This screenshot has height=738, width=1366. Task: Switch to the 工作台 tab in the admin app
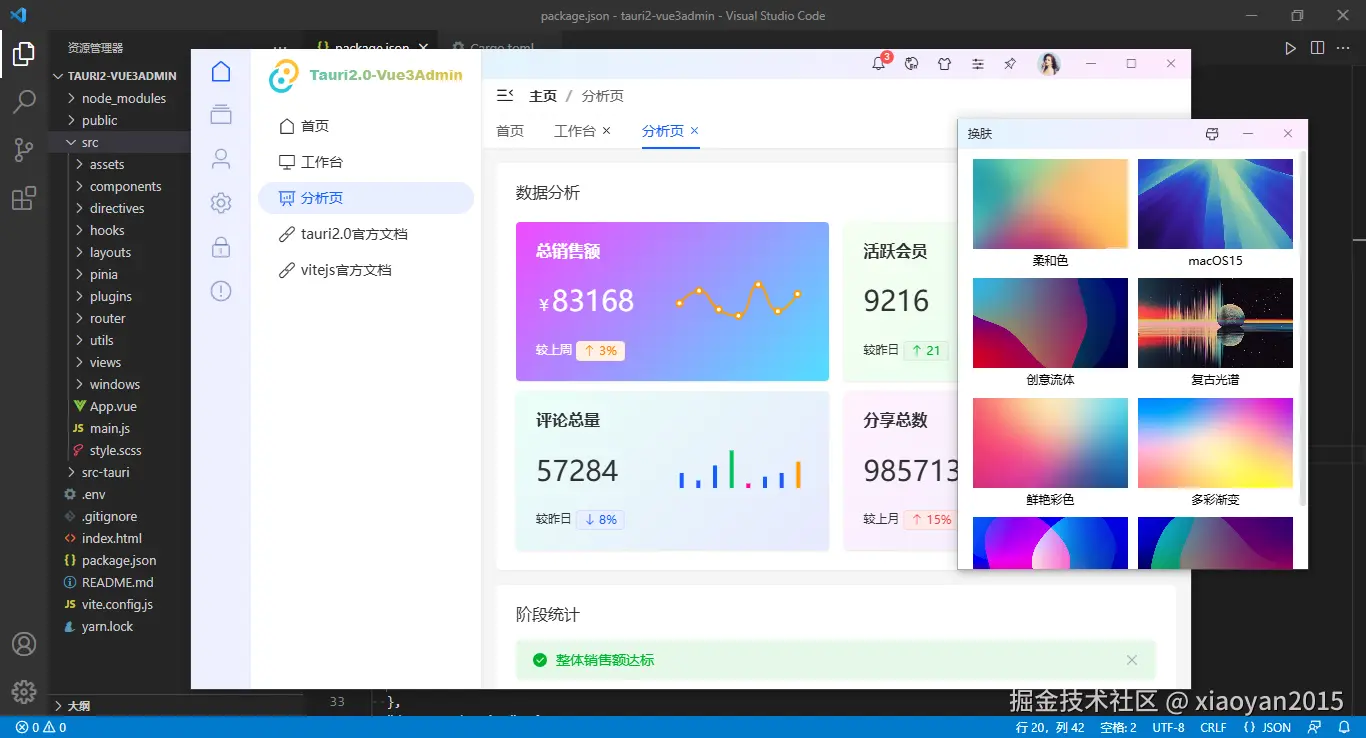575,130
